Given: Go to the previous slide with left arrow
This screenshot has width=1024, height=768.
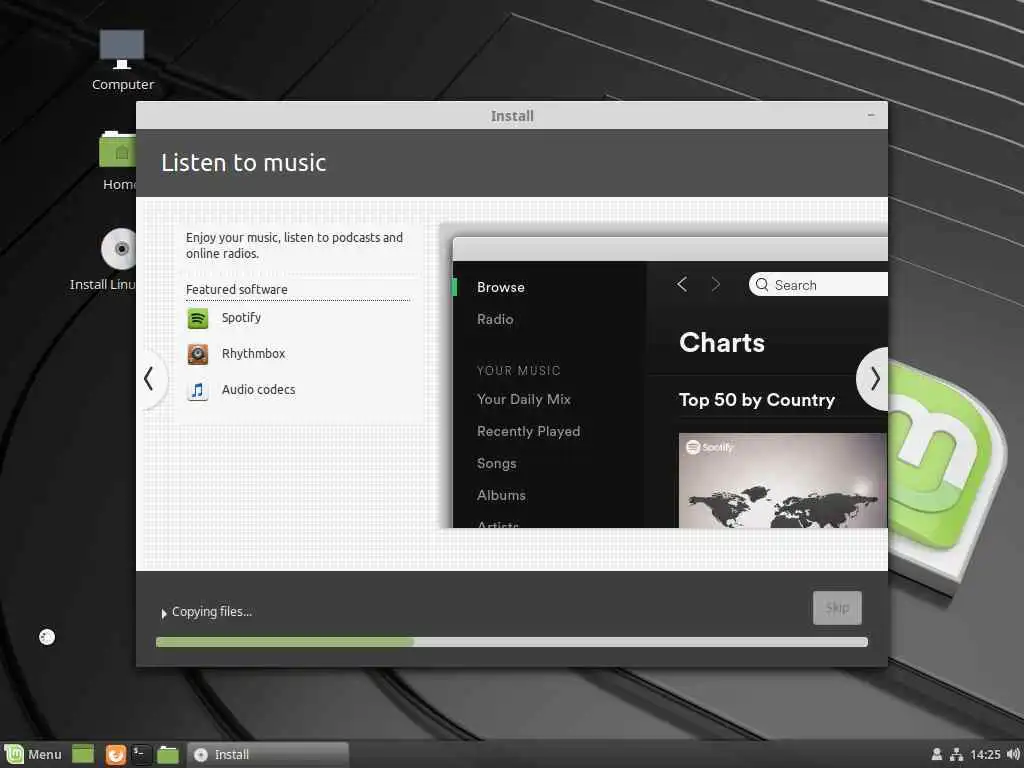Looking at the screenshot, I should point(149,379).
